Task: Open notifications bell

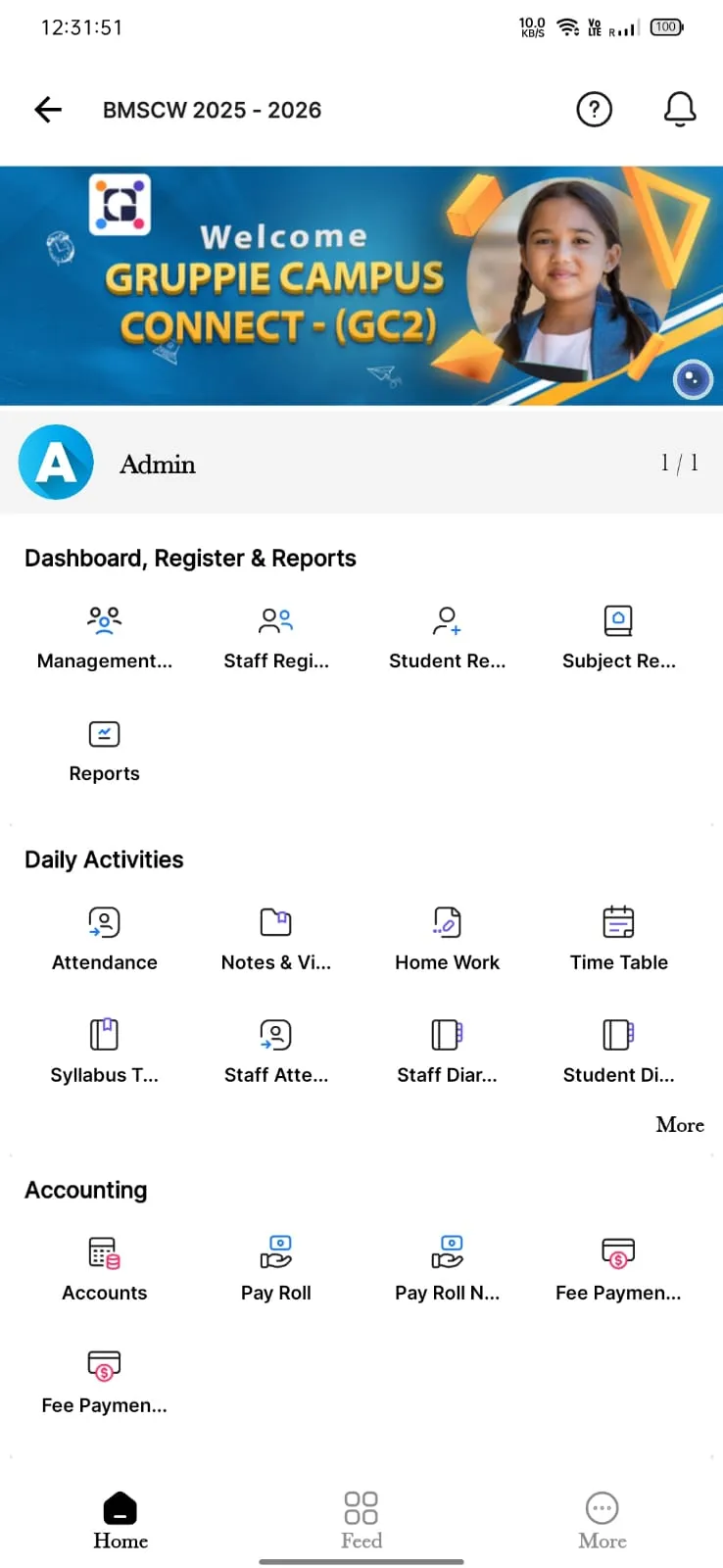Action: [x=680, y=109]
